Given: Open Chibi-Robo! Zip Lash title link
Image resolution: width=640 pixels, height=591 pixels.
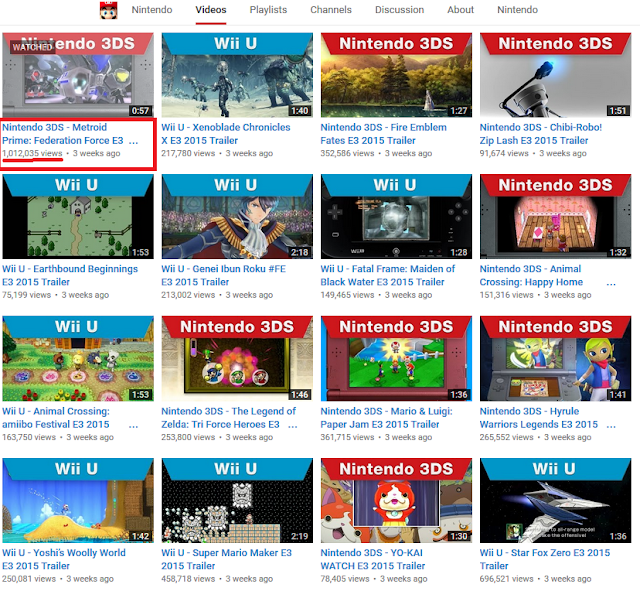Looking at the screenshot, I should pos(541,134).
